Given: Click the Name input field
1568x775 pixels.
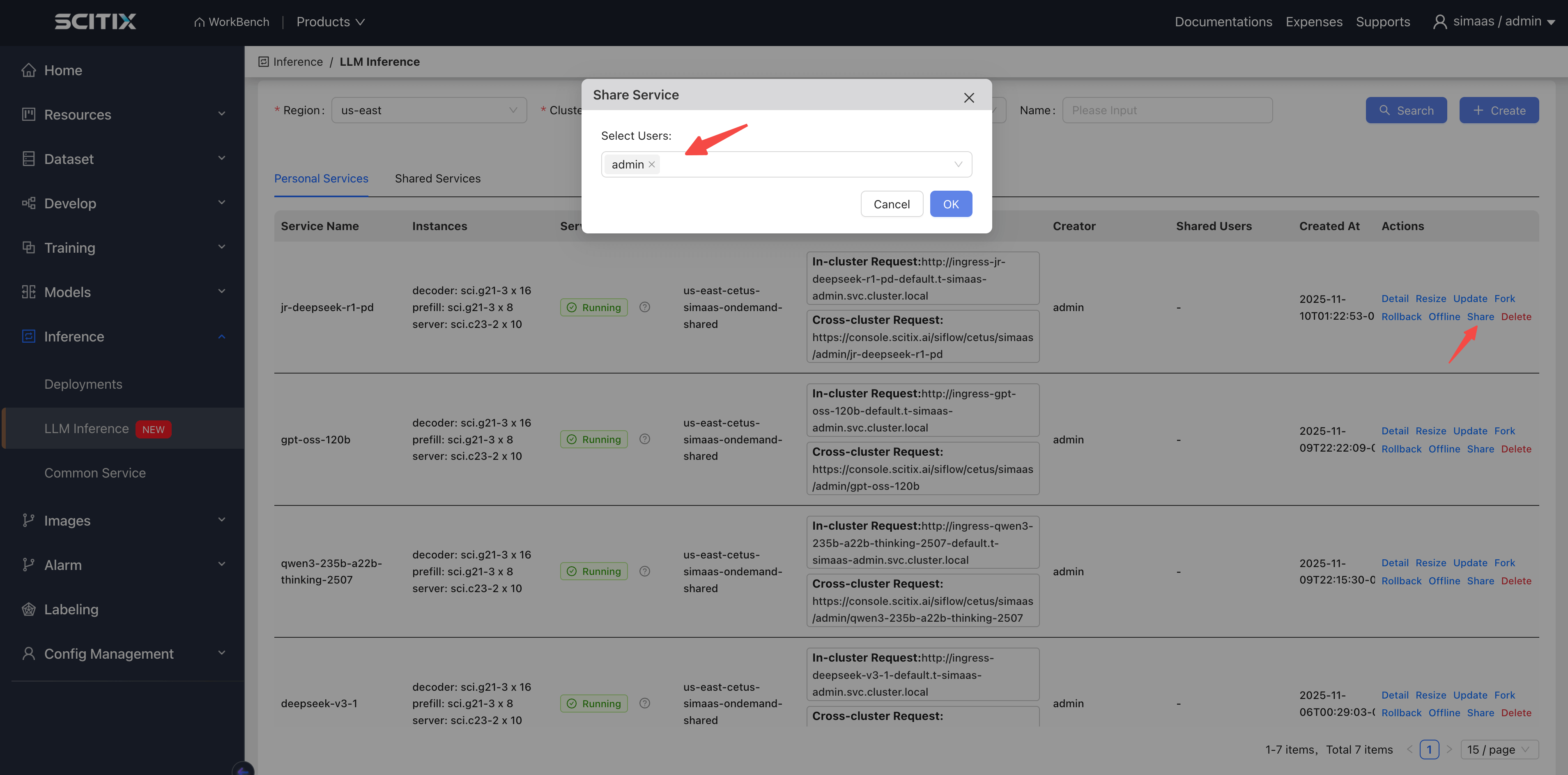Looking at the screenshot, I should pyautogui.click(x=1168, y=110).
